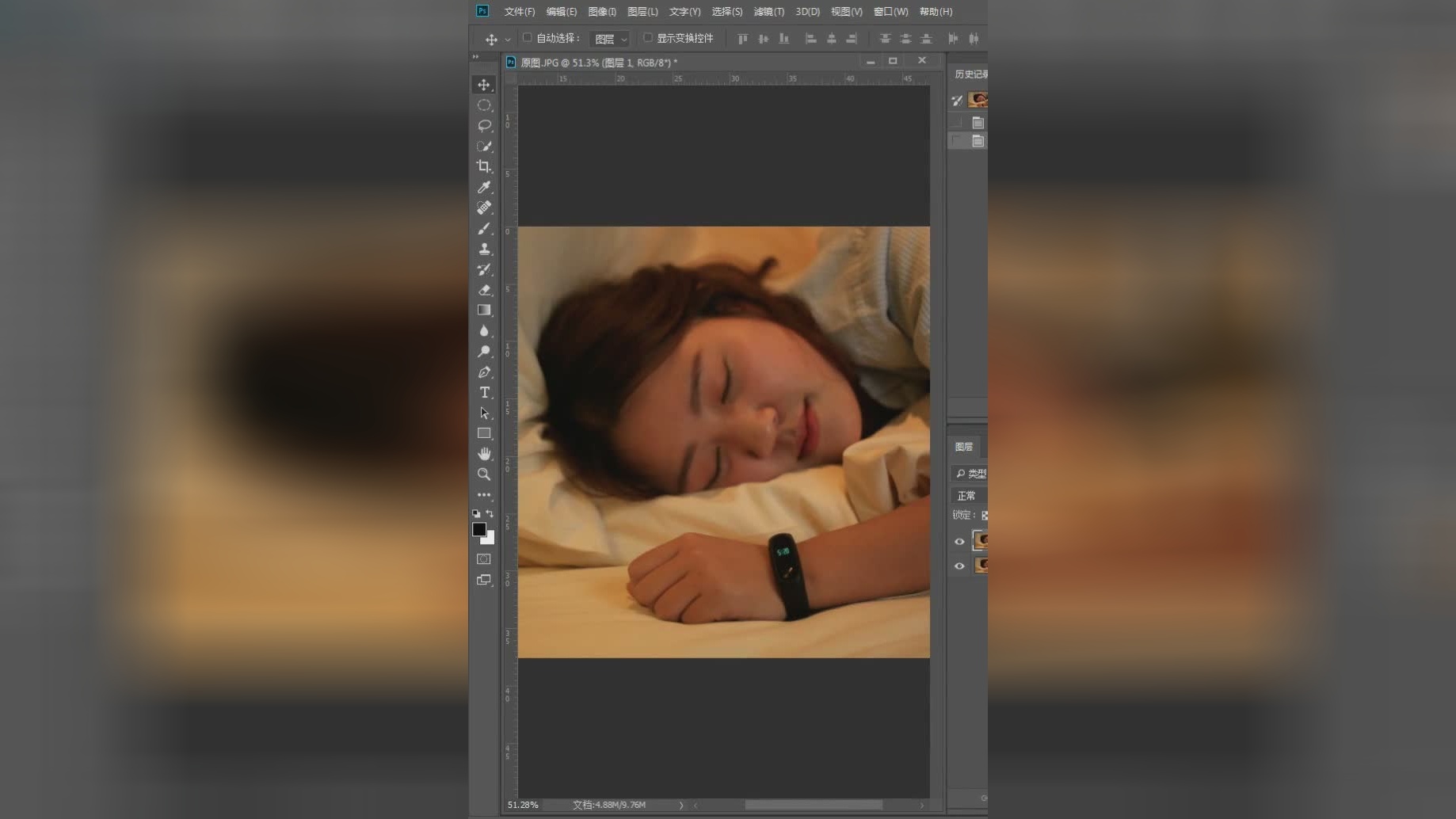This screenshot has width=1456, height=819.
Task: Select the Brush tool
Action: click(x=484, y=228)
